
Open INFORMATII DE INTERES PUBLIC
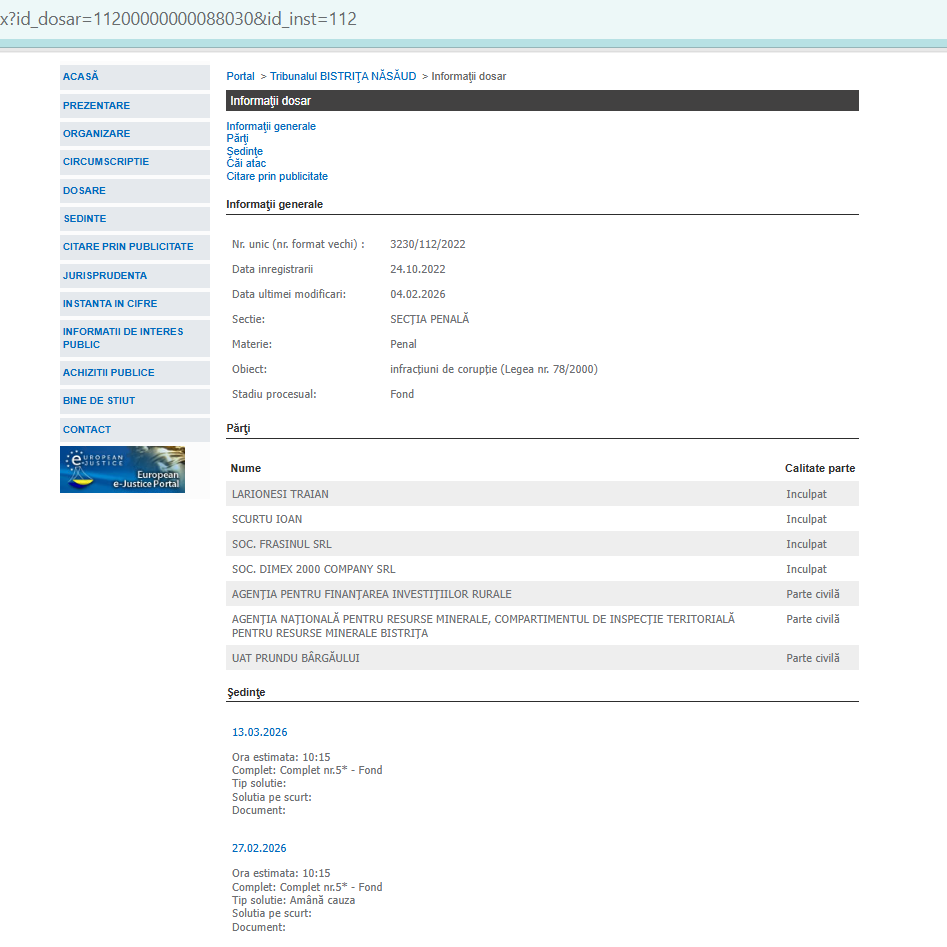click(x=123, y=338)
